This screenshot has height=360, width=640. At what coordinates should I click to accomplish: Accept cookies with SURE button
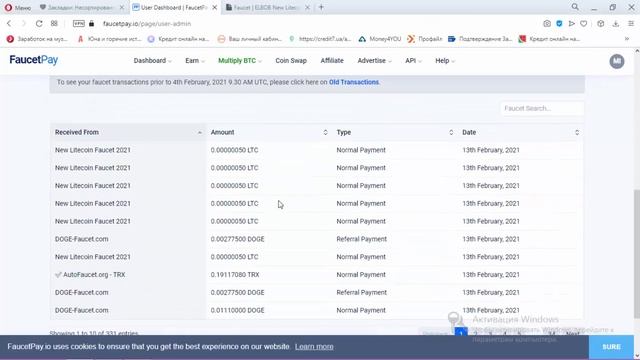click(611, 347)
